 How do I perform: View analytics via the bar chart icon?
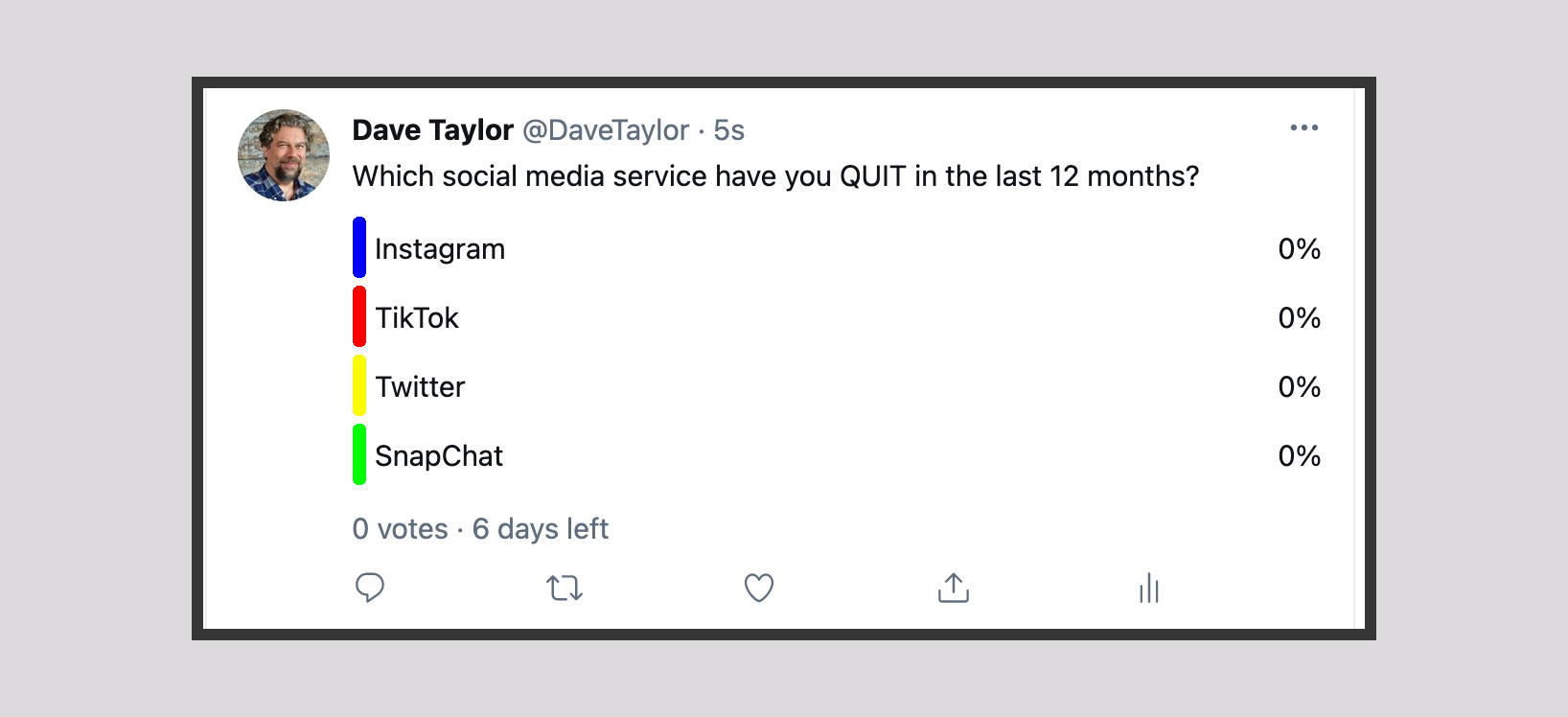(x=1147, y=588)
